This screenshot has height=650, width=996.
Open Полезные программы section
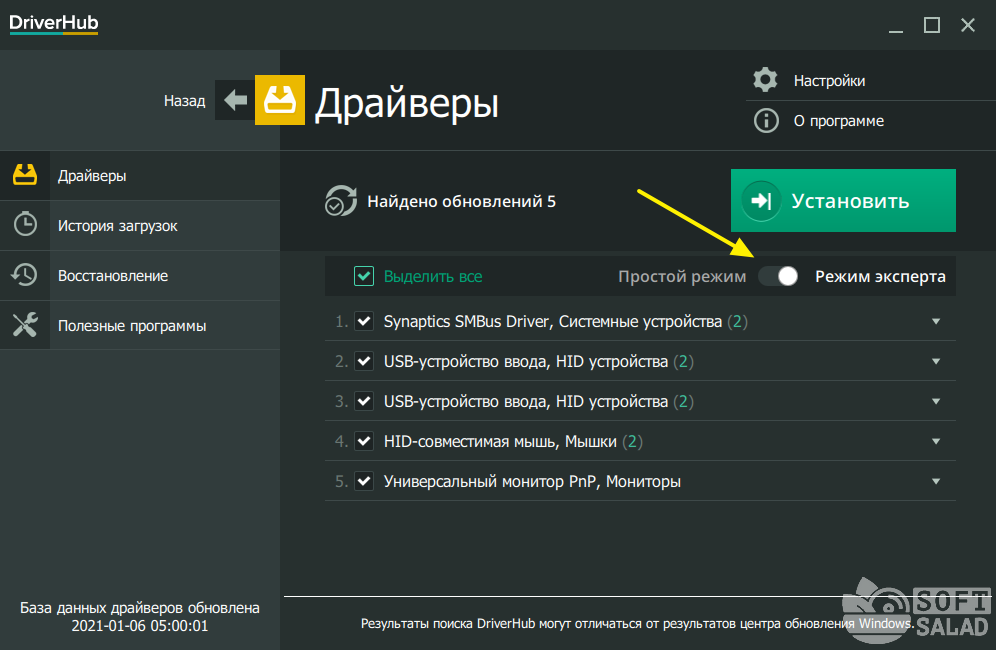tap(140, 325)
